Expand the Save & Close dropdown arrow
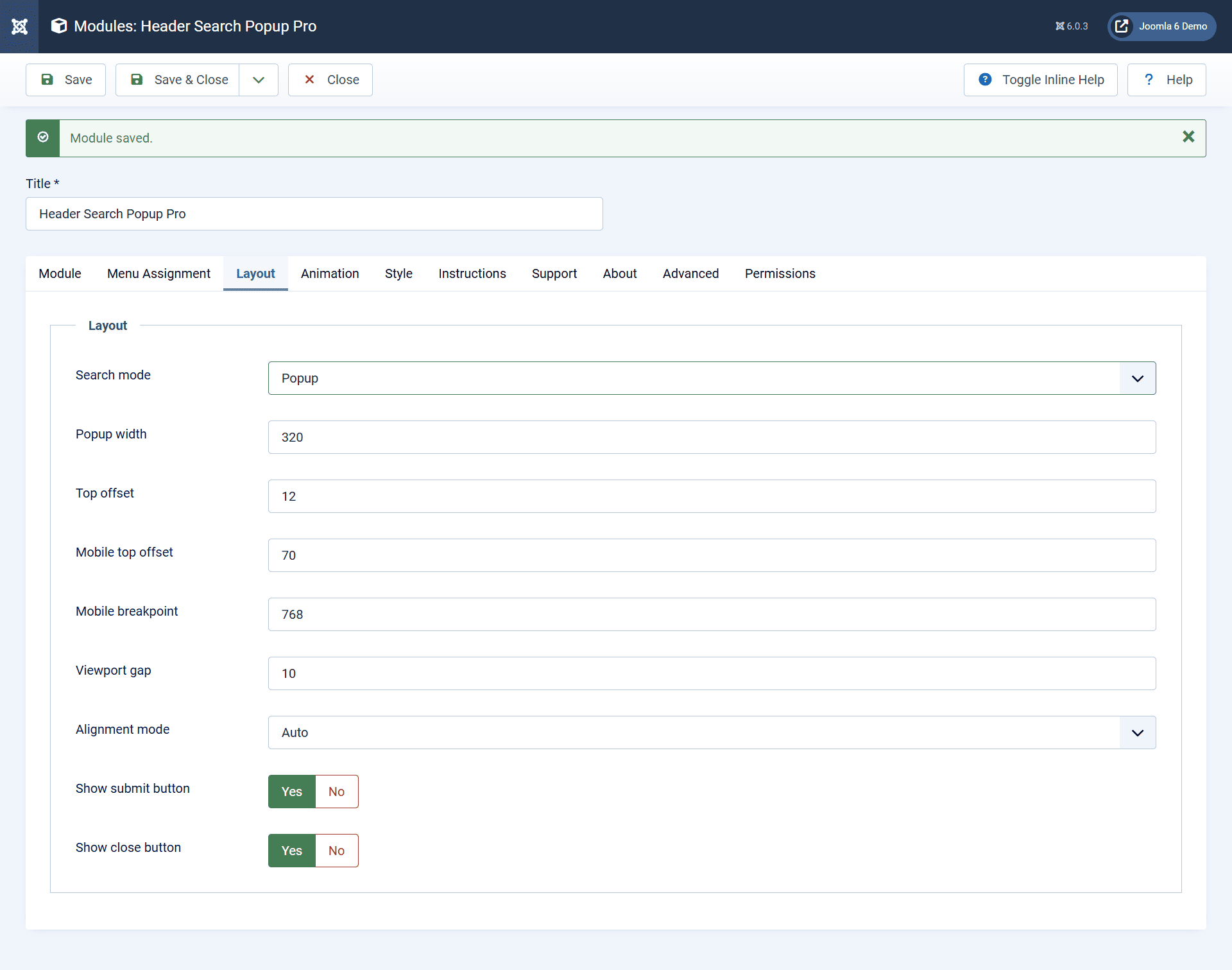Image resolution: width=1232 pixels, height=970 pixels. coord(258,80)
